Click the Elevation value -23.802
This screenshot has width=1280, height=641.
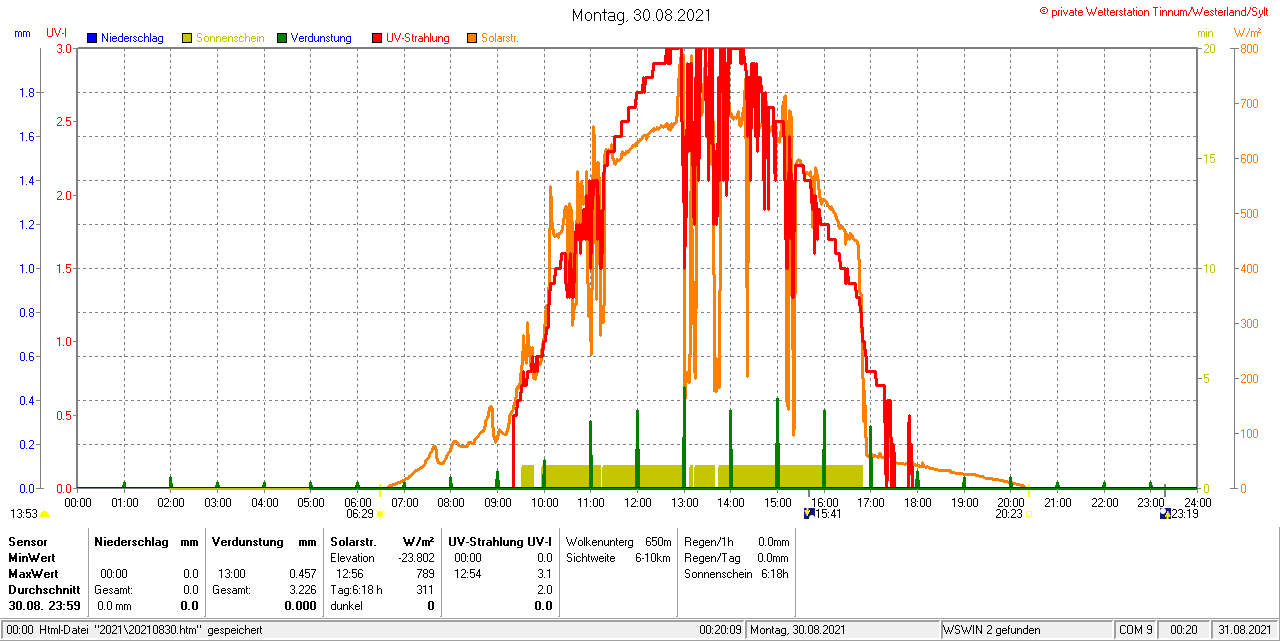tap(417, 557)
